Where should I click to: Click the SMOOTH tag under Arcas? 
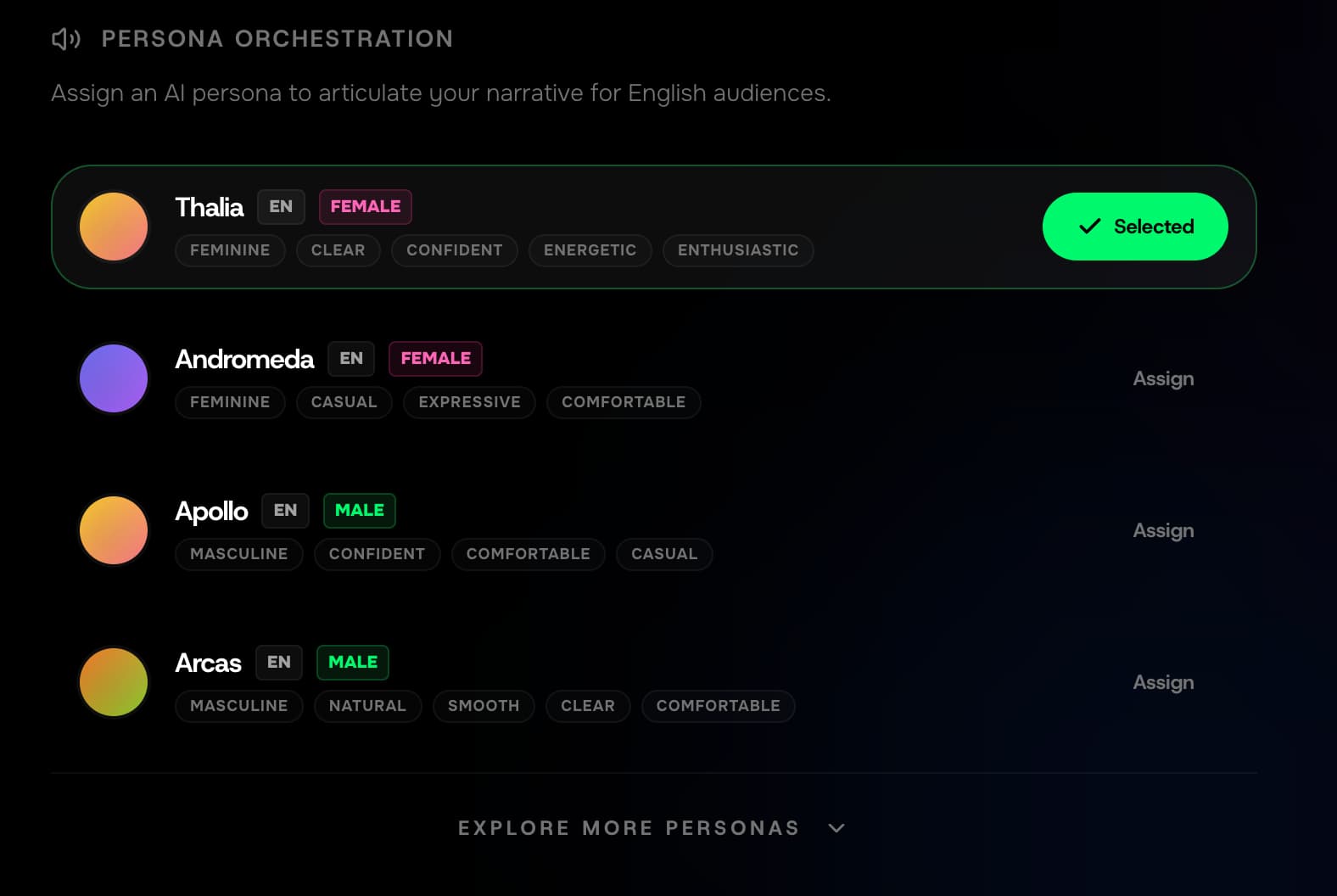pos(483,706)
